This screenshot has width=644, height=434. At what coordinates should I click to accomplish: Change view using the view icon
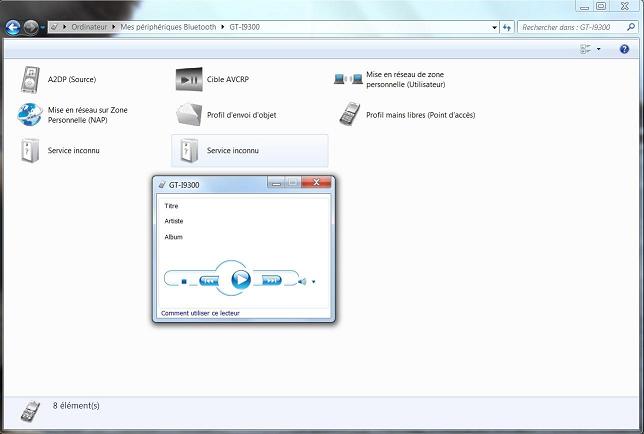(585, 49)
